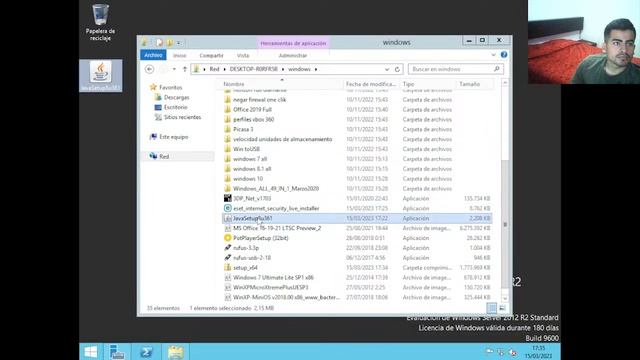
Task: Open Descargas in the navigation pane
Action: [x=176, y=97]
